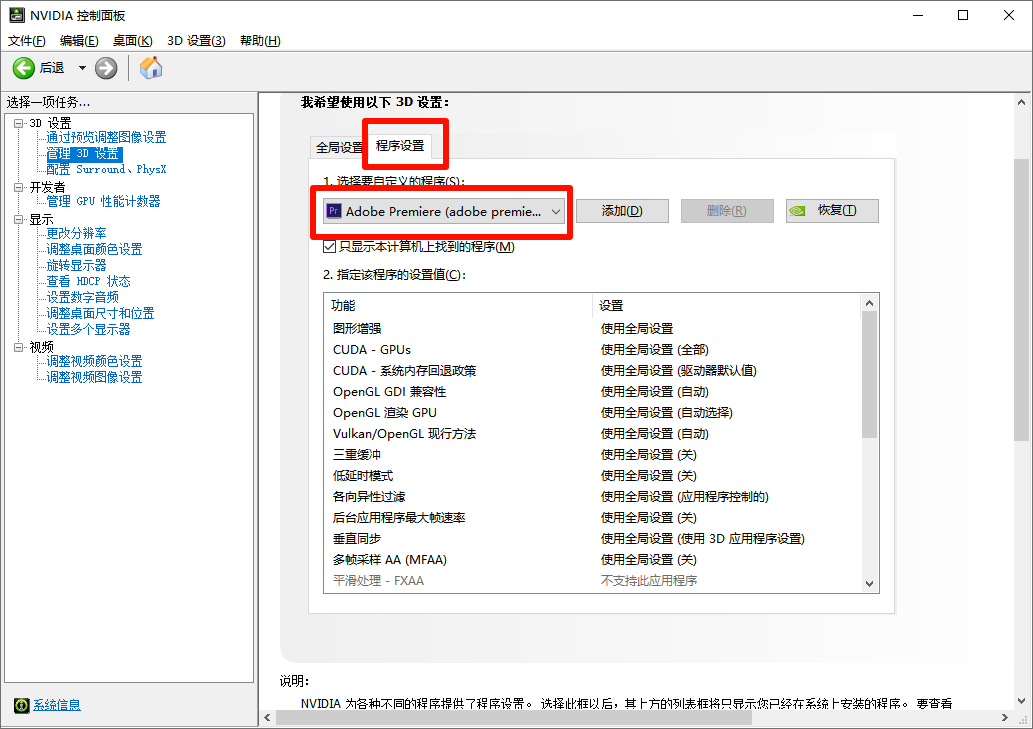Click the main panel vertical scrollbar thumb
Image resolution: width=1033 pixels, height=729 pixels.
click(x=1021, y=300)
